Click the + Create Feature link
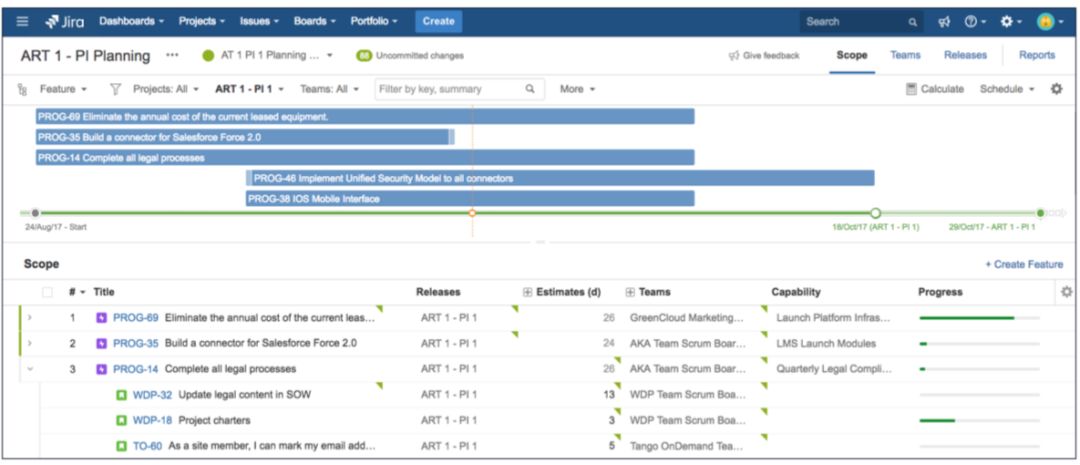Viewport: 1080px width, 465px height. (x=1024, y=265)
